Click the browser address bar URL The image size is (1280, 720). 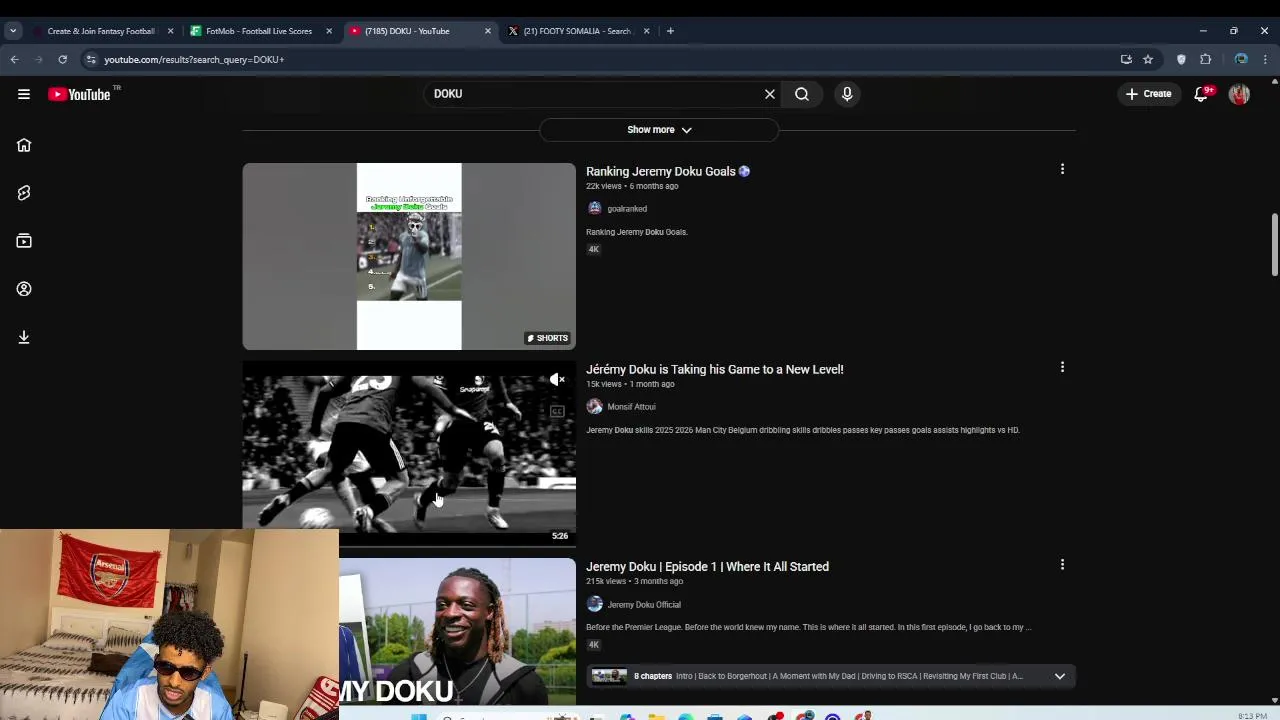point(194,59)
